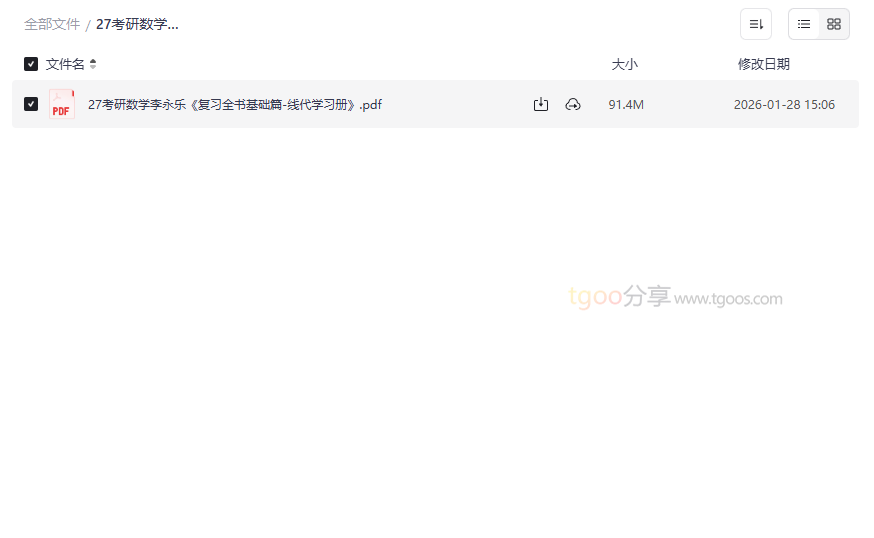Viewport: 874px width, 538px height.
Task: Click the 文件名 column header text
Action: point(65,64)
